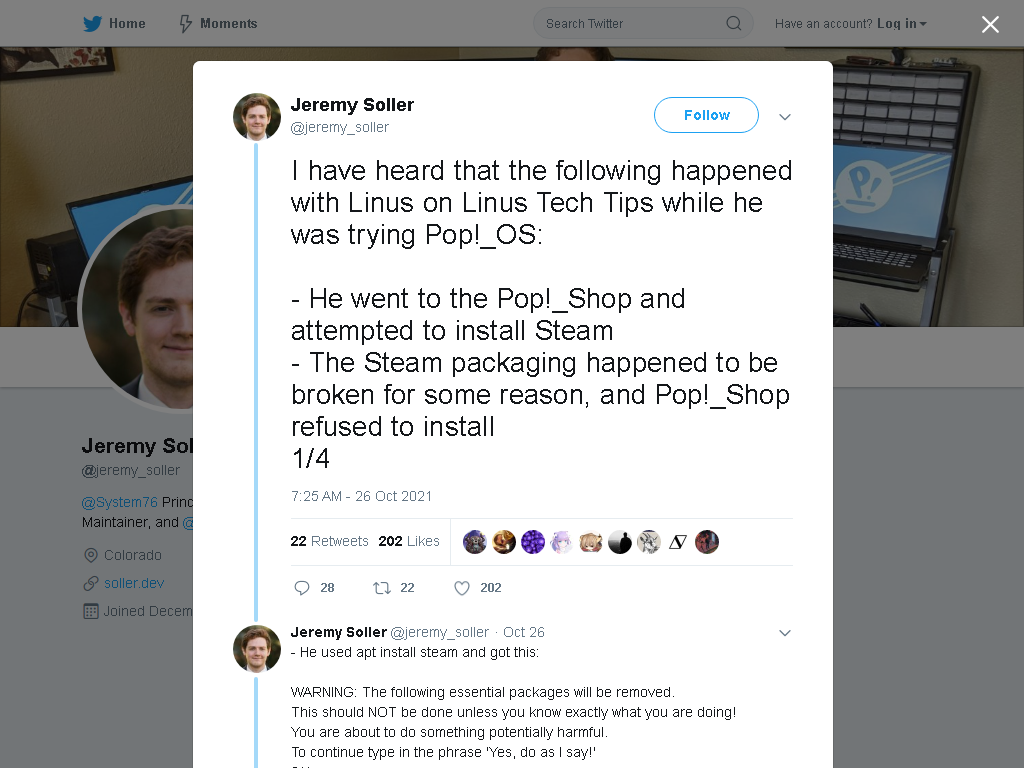The height and width of the screenshot is (768, 1024).
Task: Open the @System76 profile mention
Action: point(120,502)
